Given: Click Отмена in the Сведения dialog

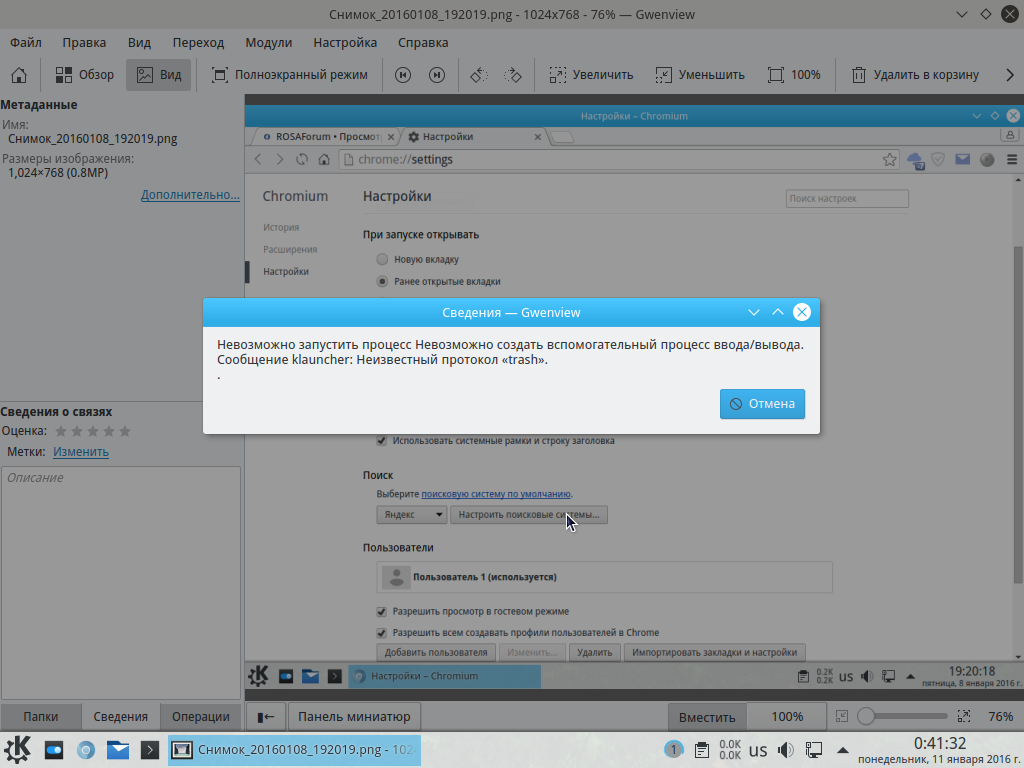Looking at the screenshot, I should click(x=762, y=404).
